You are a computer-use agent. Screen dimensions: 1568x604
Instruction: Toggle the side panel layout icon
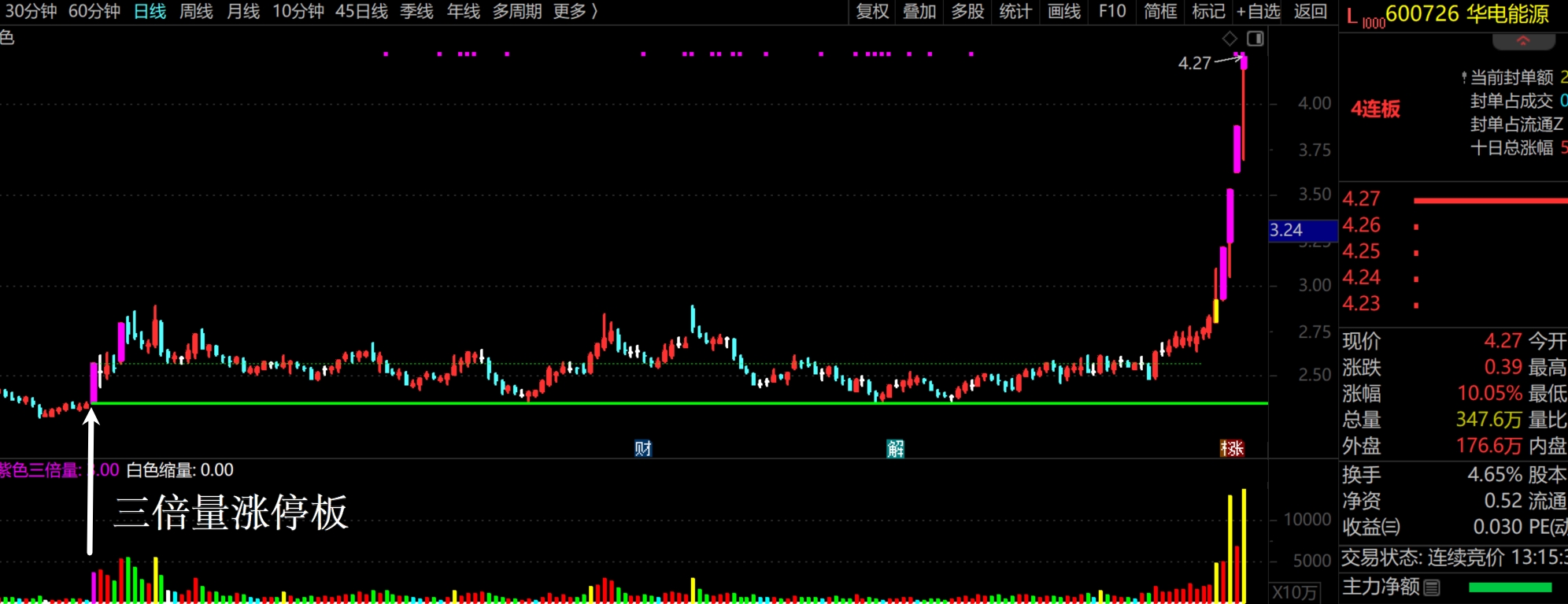coord(1256,39)
